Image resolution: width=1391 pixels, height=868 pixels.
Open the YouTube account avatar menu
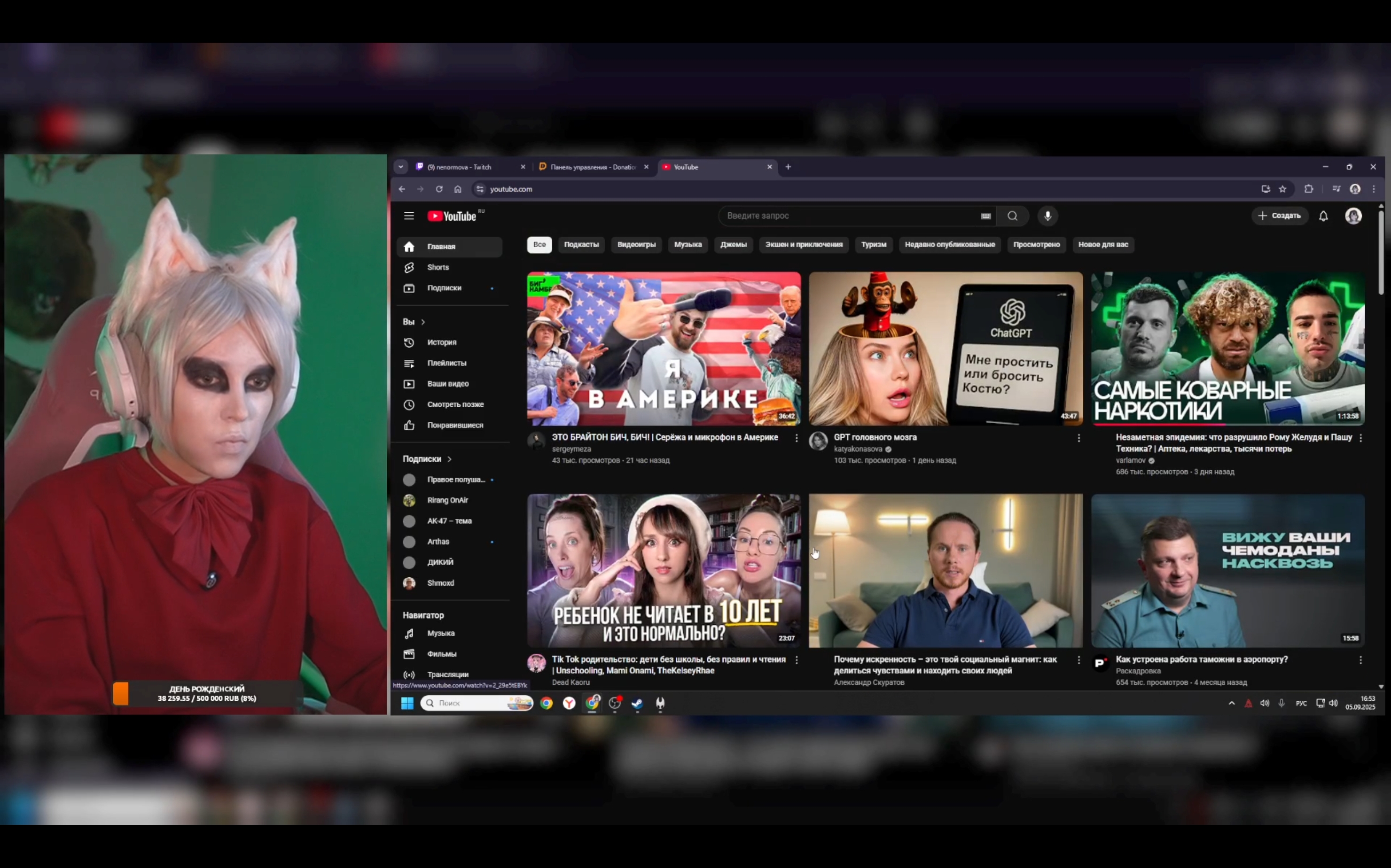click(x=1353, y=216)
